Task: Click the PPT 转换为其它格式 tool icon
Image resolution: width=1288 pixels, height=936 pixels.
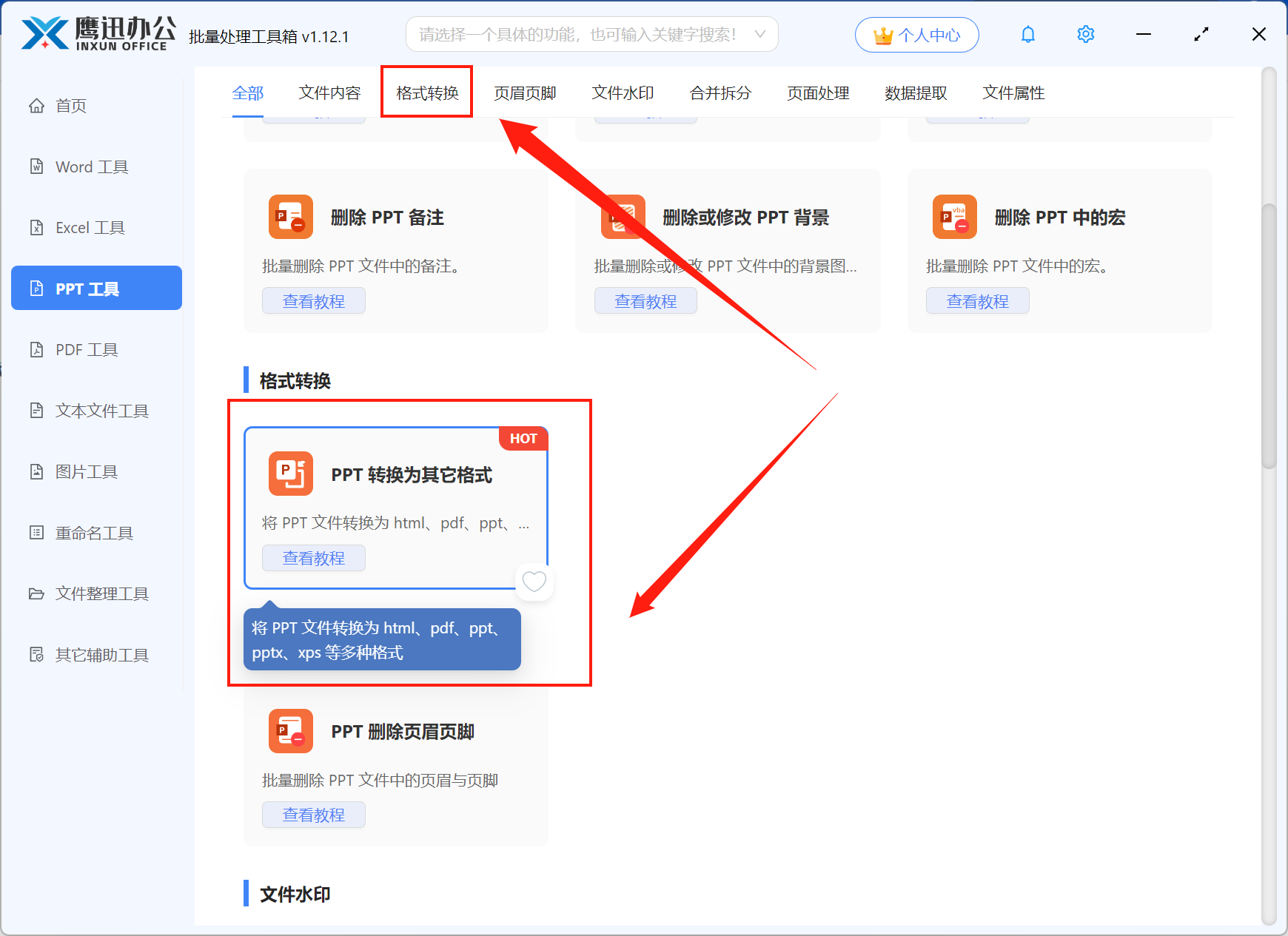Action: (x=290, y=474)
